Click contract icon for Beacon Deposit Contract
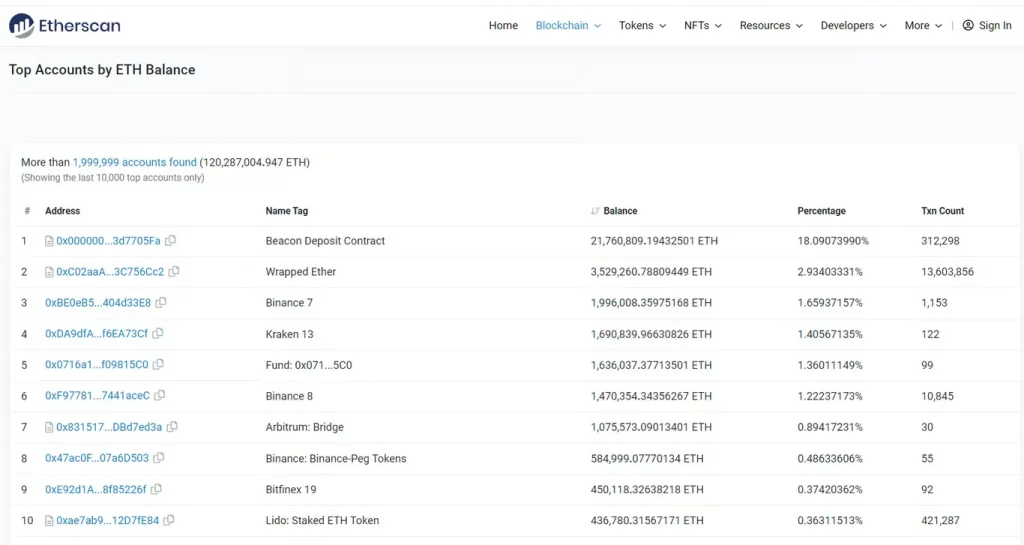 [49, 241]
